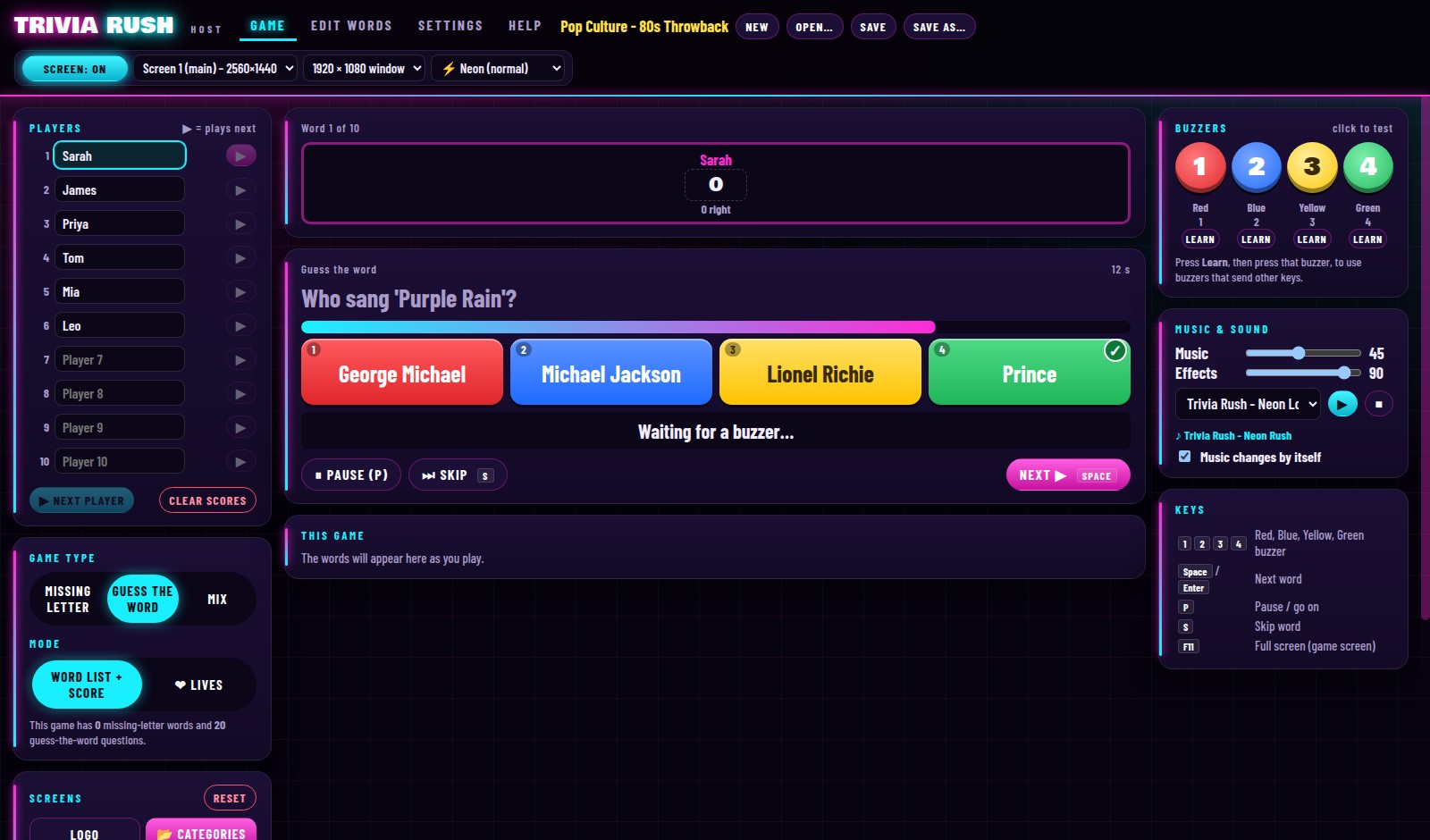Click the question timer progress bar
This screenshot has height=840, width=1430.
click(716, 327)
